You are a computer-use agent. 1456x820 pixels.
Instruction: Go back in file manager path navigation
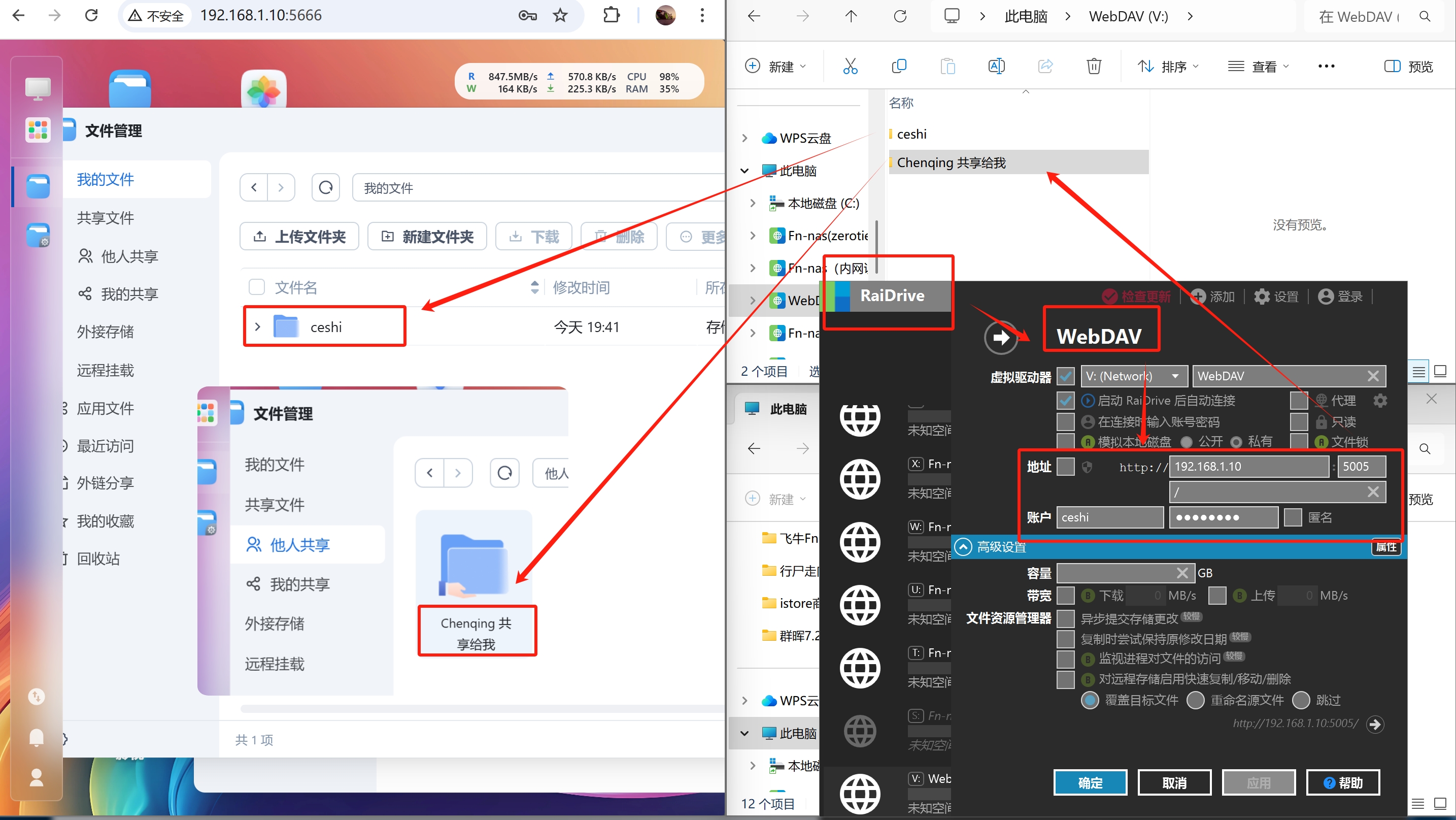254,187
